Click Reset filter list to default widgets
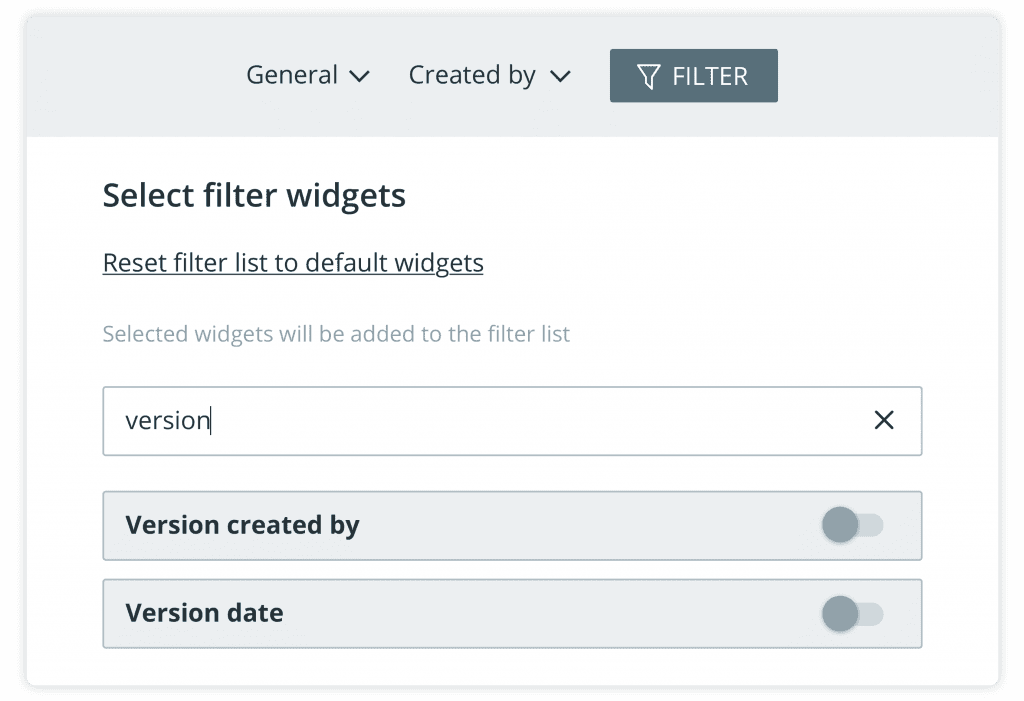Screen dimensions: 1024x701 pyautogui.click(x=293, y=263)
